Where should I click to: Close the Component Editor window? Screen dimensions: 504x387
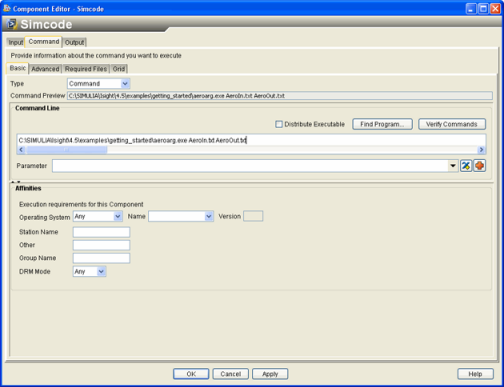495,9
